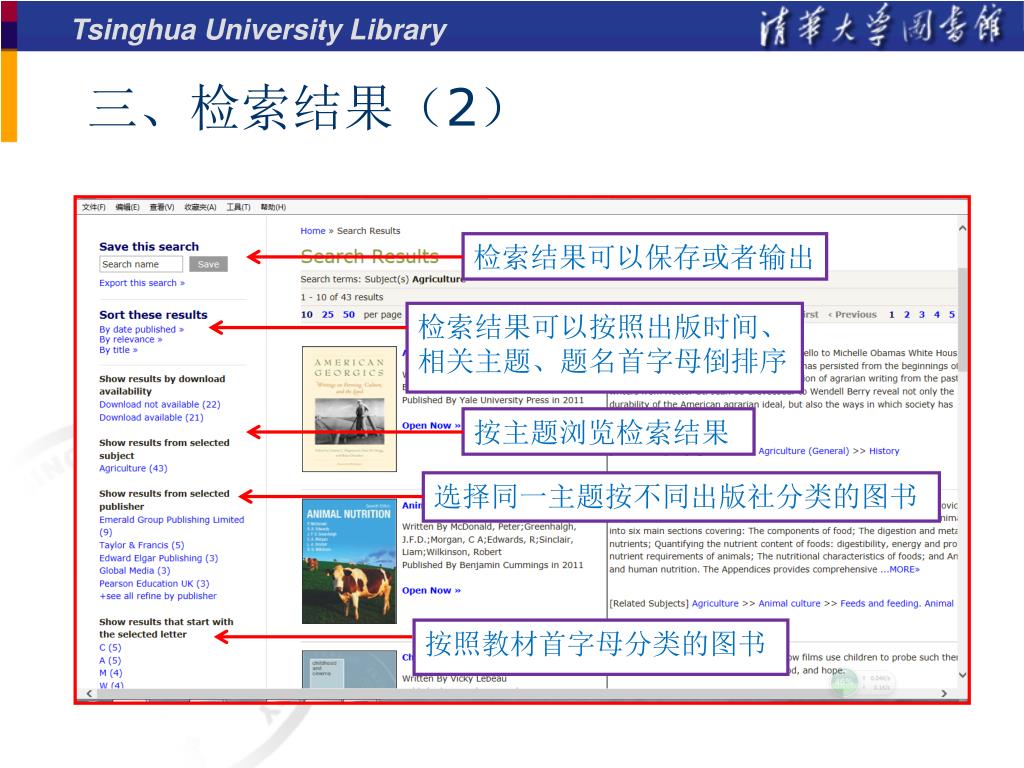Go to results page 3
The image size is (1024, 768).
[921, 314]
